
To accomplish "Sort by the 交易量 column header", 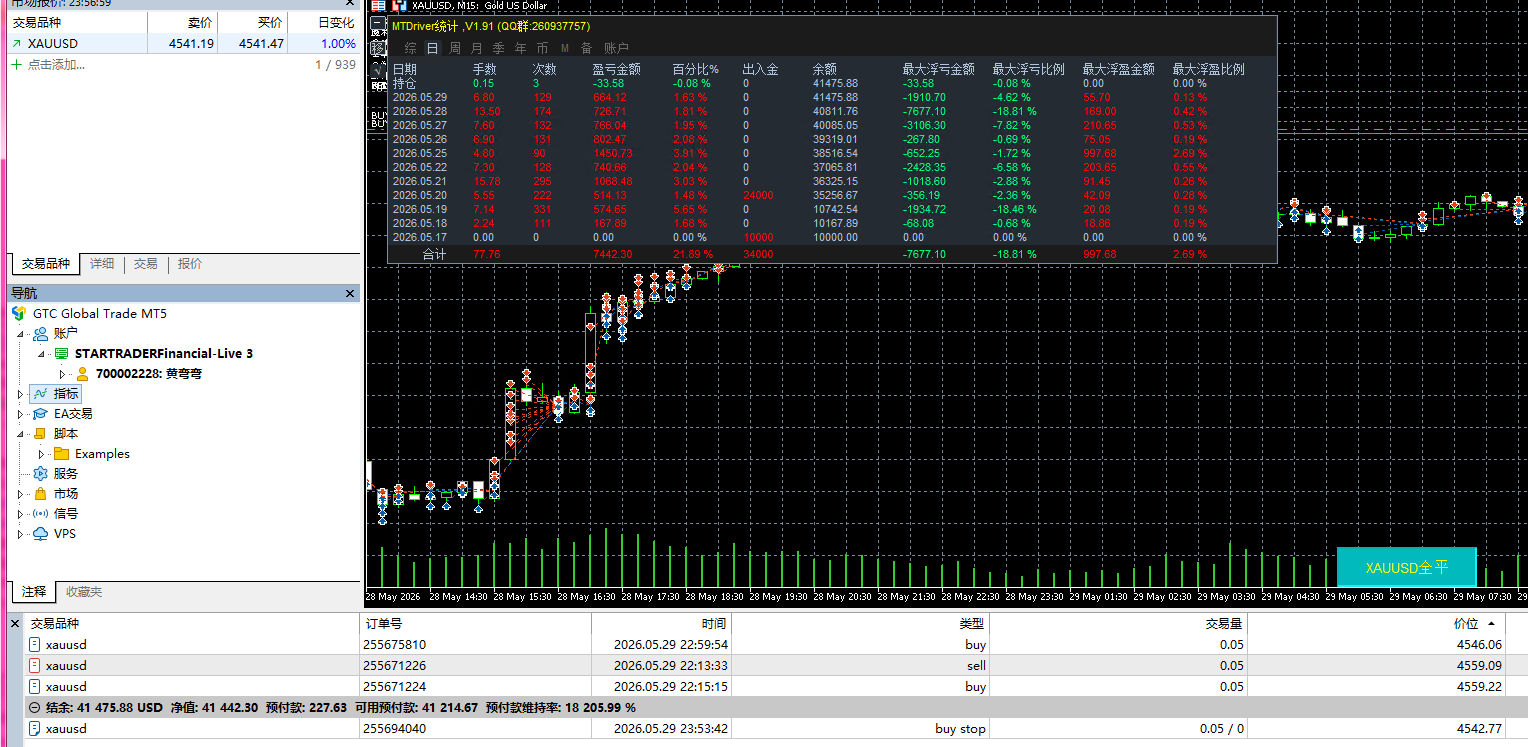I will [x=1118, y=623].
